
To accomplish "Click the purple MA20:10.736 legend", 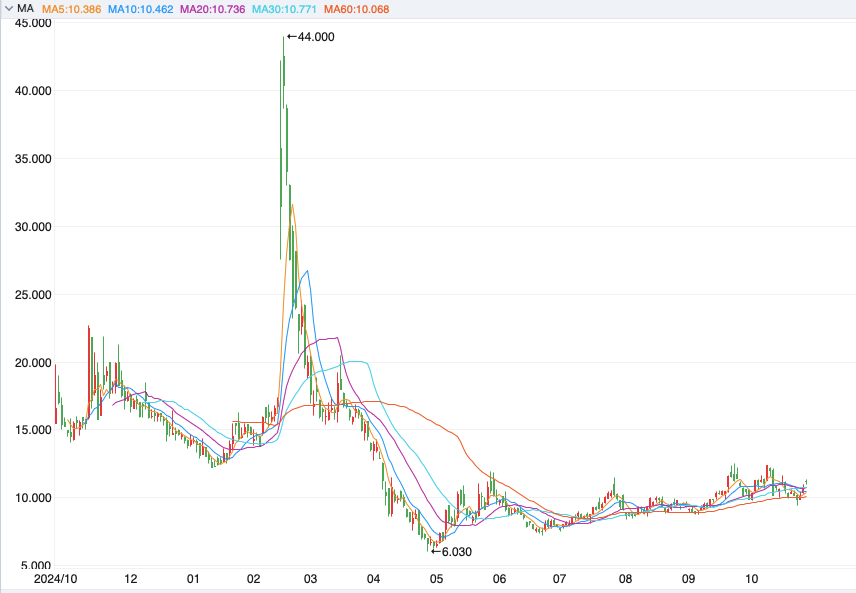I will pyautogui.click(x=210, y=9).
